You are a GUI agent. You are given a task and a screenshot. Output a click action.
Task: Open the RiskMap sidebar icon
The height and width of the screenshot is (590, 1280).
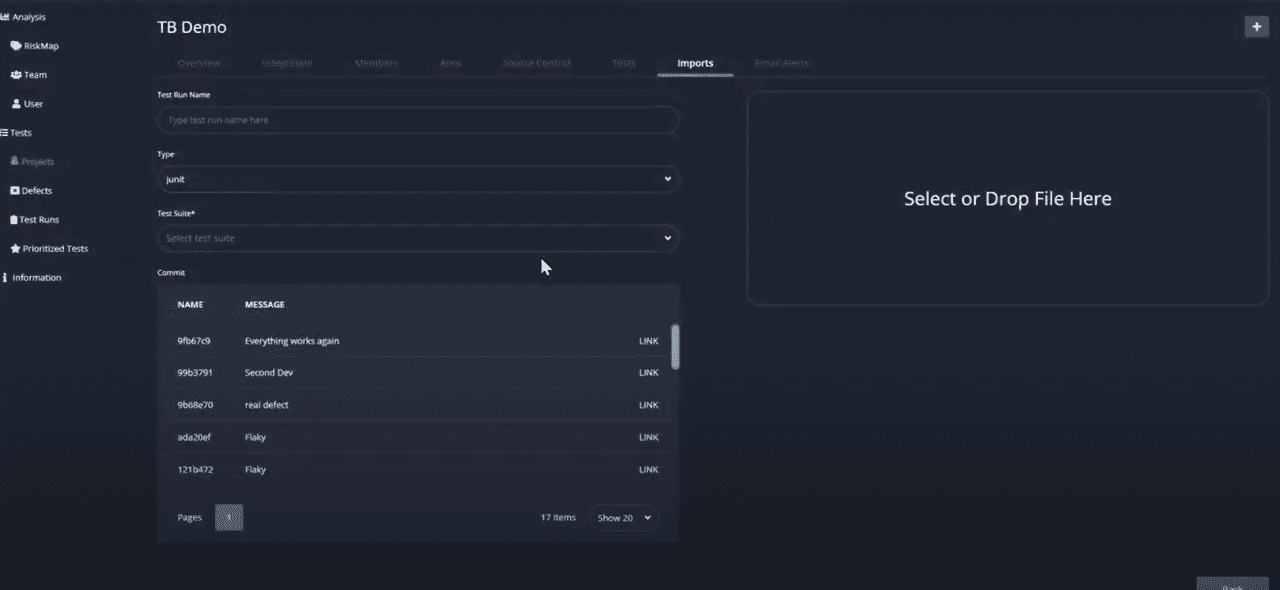[x=15, y=46]
